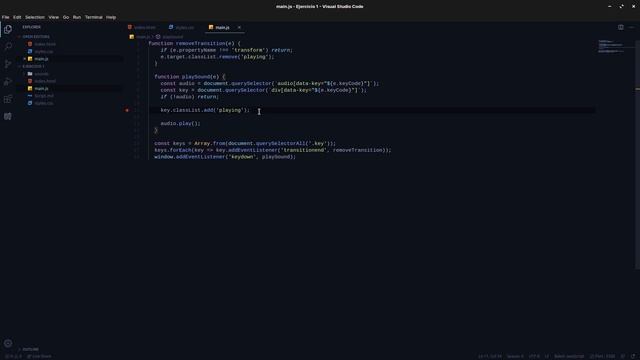640x360 pixels.
Task: Open the Extensions view
Action: point(8,99)
